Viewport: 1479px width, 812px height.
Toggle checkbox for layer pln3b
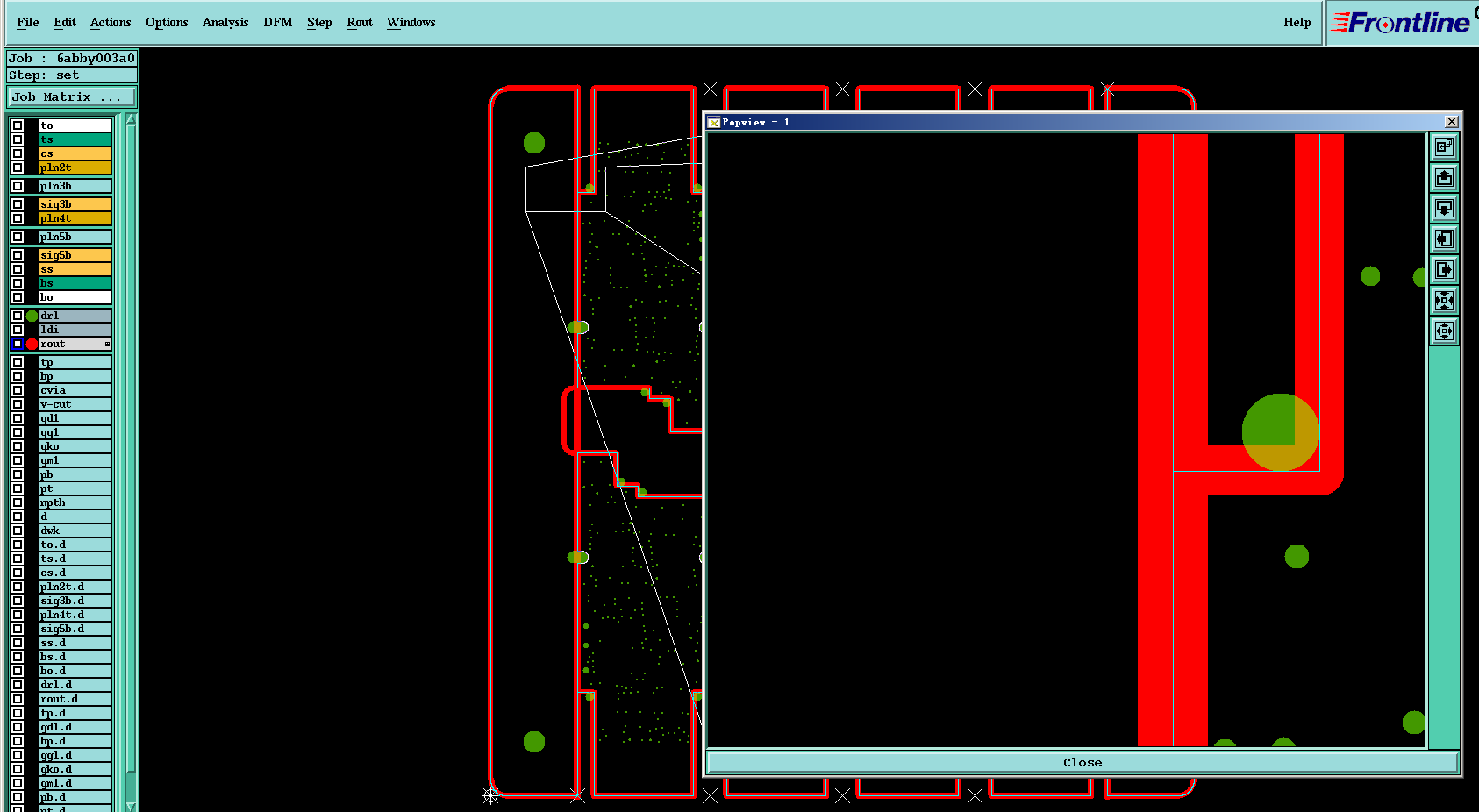(18, 186)
